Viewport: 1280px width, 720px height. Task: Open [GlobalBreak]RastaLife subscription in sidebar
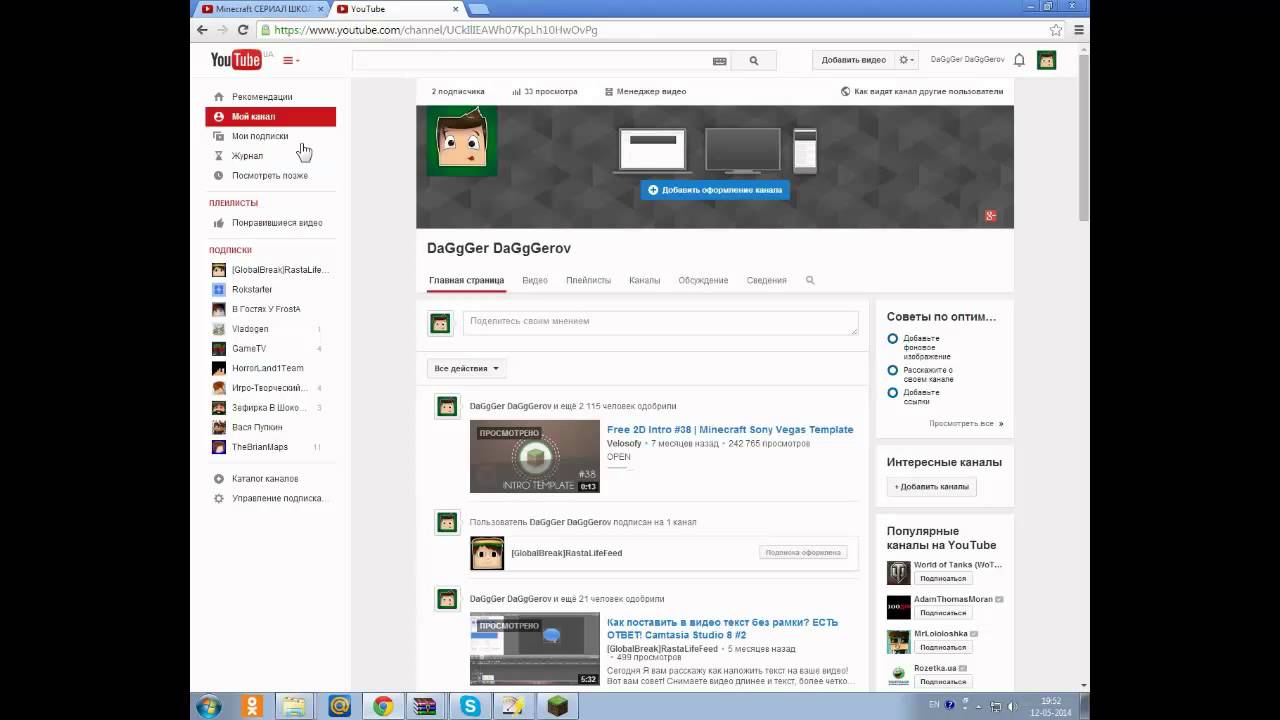[x=270, y=270]
